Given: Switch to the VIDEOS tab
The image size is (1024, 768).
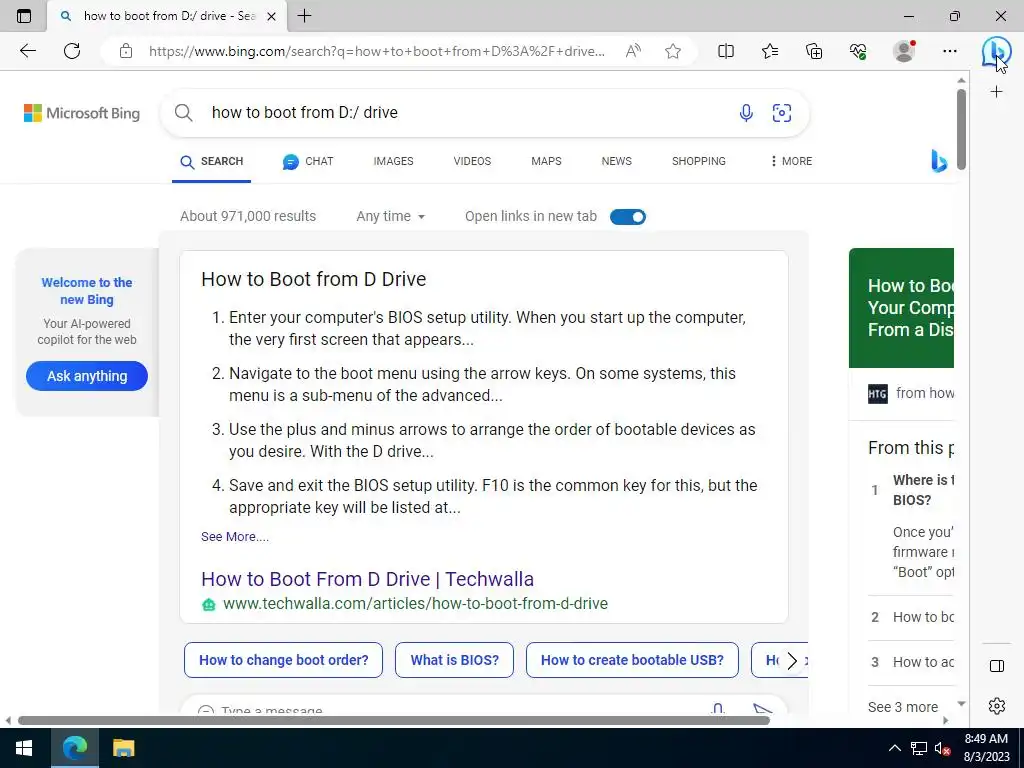Looking at the screenshot, I should [x=472, y=161].
